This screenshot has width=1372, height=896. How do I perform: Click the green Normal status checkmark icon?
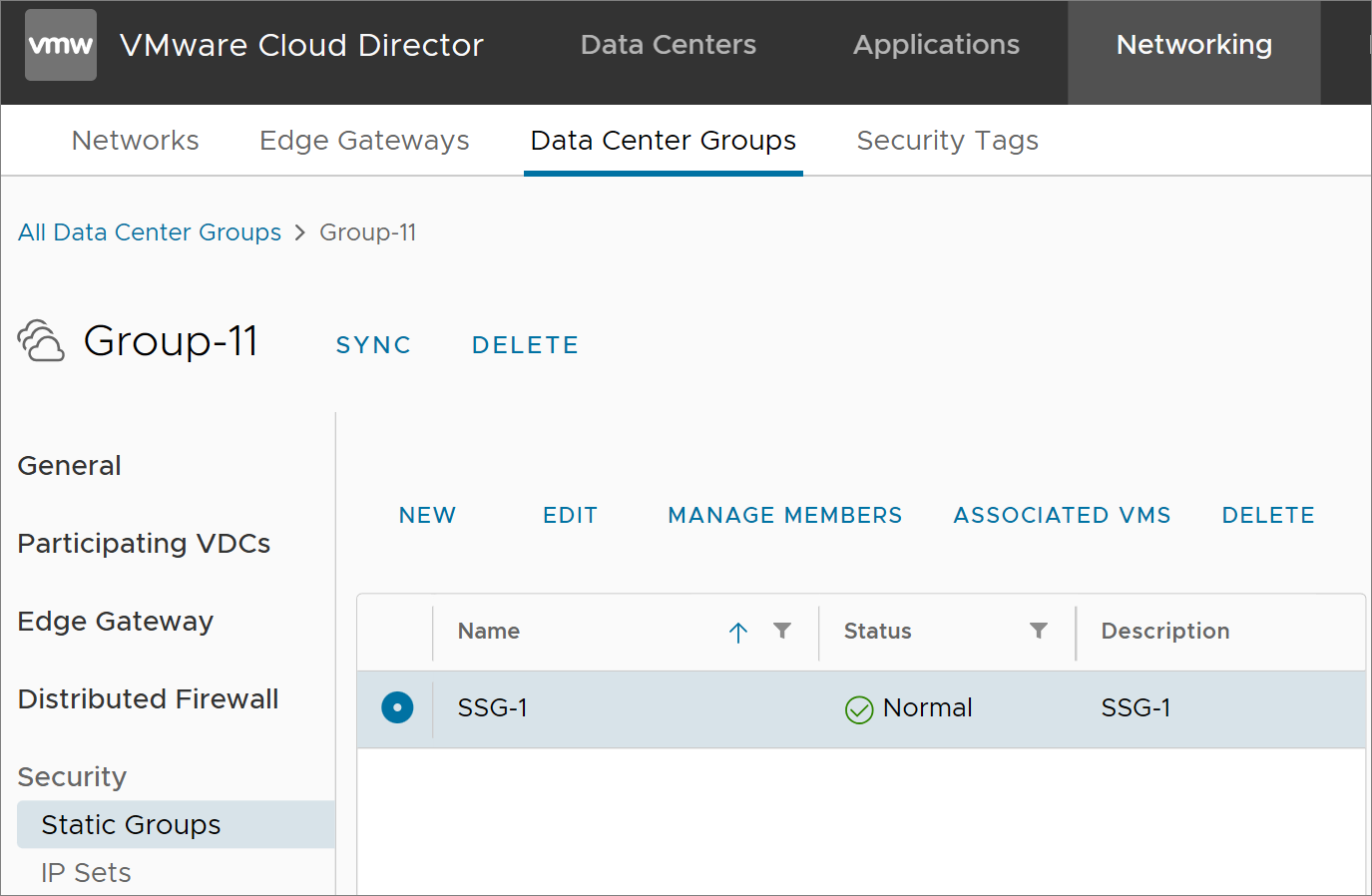coord(859,709)
